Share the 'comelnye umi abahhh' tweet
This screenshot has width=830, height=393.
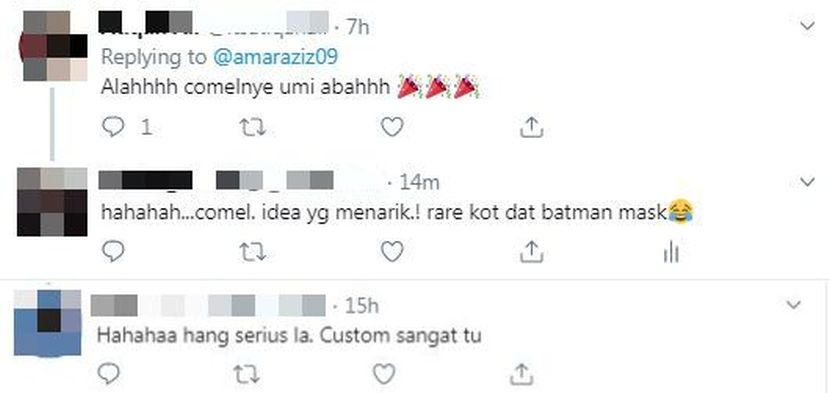532,128
